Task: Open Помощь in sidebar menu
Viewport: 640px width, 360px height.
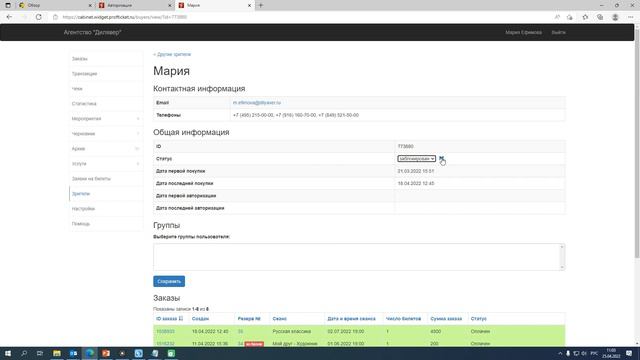Action: click(106, 224)
